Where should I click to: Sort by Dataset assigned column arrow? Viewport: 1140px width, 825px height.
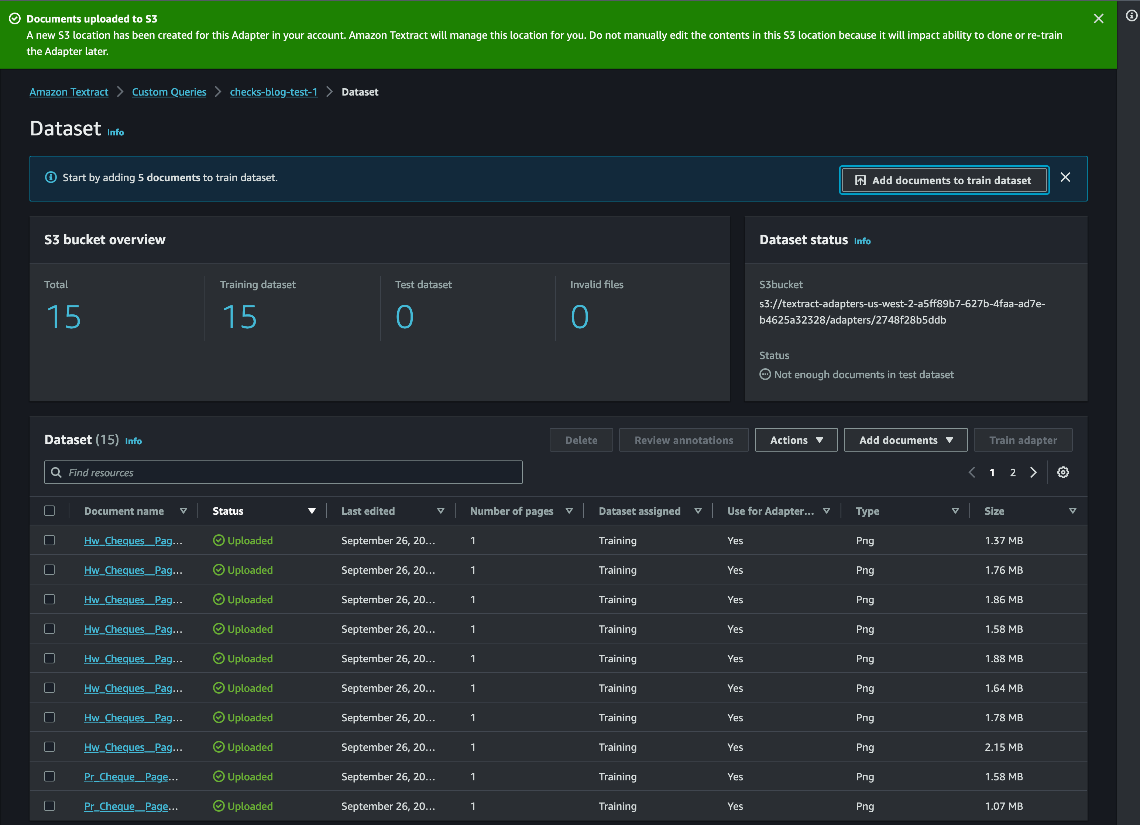[x=698, y=511]
